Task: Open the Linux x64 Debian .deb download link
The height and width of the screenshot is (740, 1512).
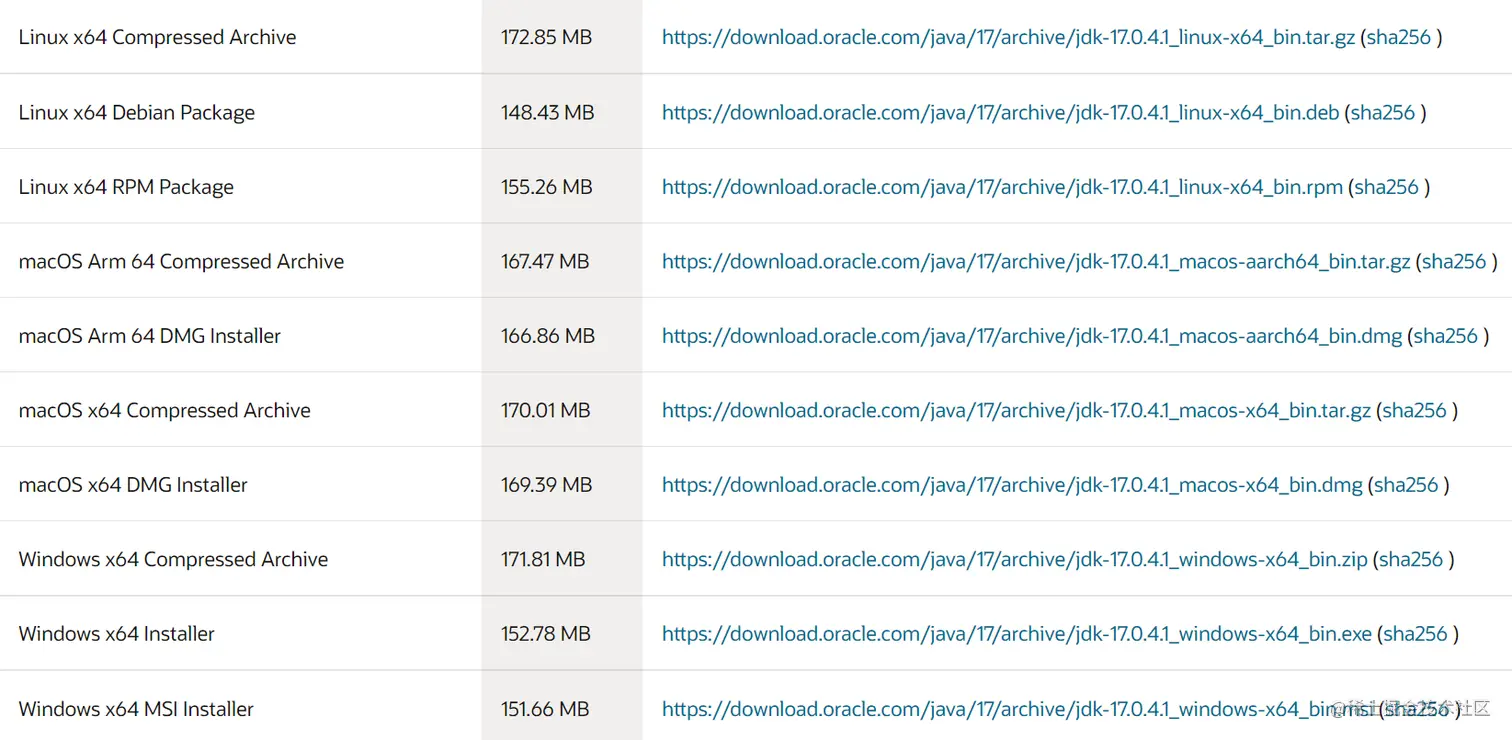Action: [1000, 113]
